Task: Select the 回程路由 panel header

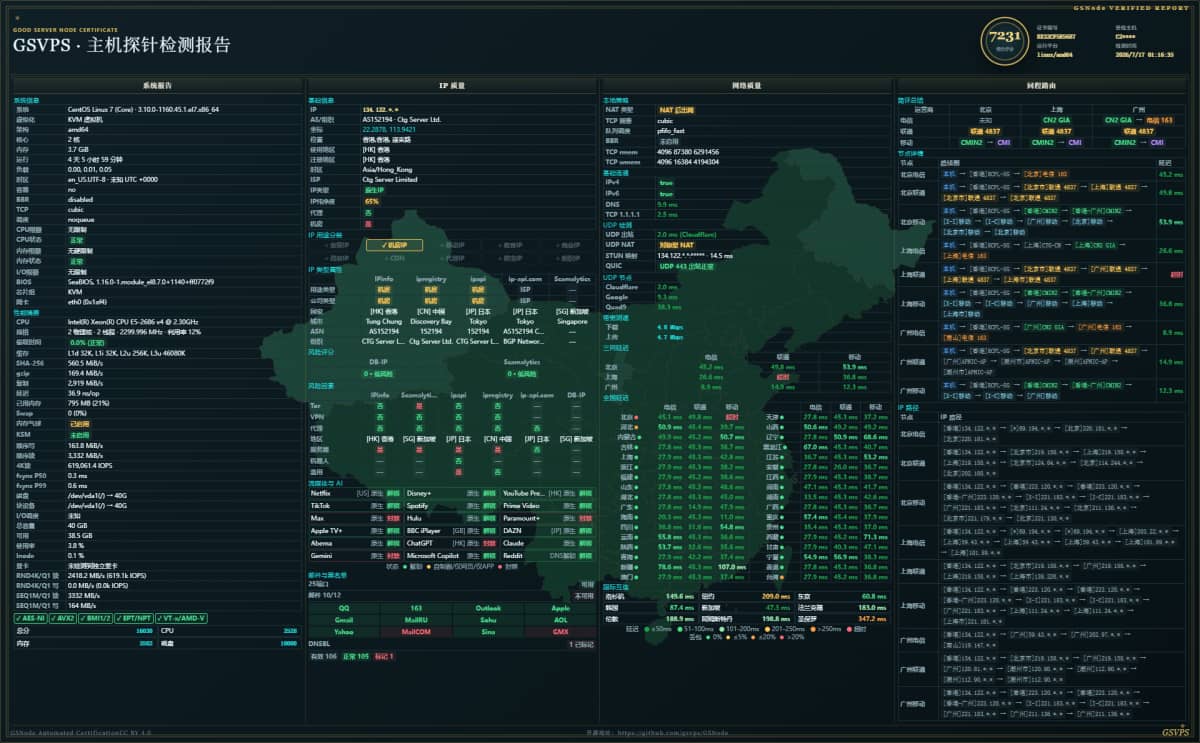Action: [x=1040, y=86]
